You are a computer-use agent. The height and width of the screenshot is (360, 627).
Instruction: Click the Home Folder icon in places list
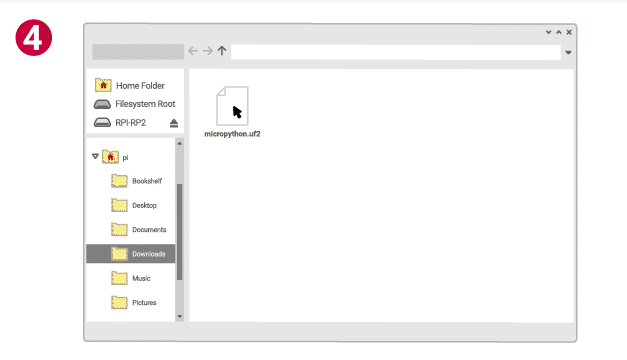[x=103, y=85]
